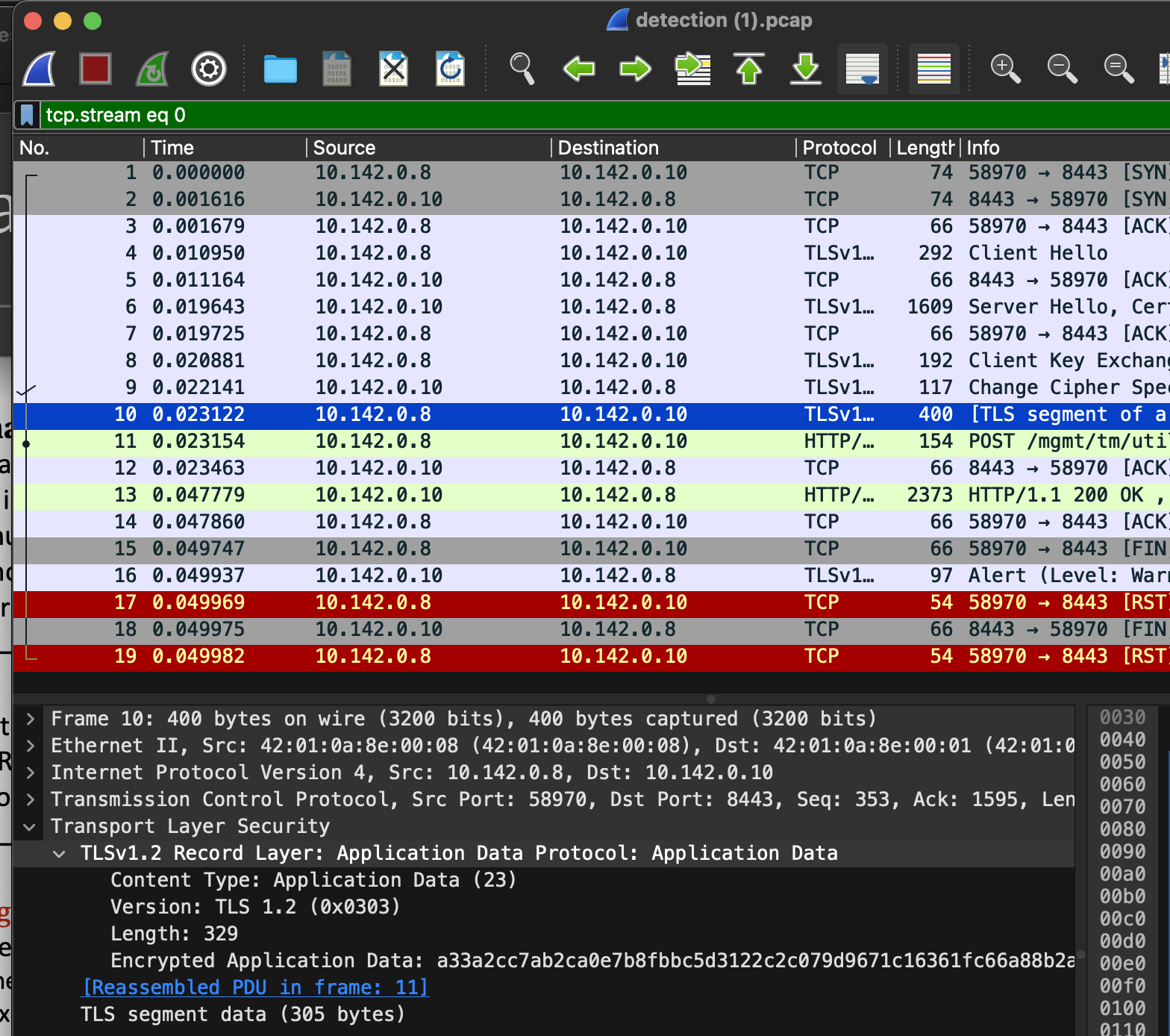Click hex offset 0030 in bytes pane
This screenshot has width=1170, height=1036.
[x=1122, y=717]
